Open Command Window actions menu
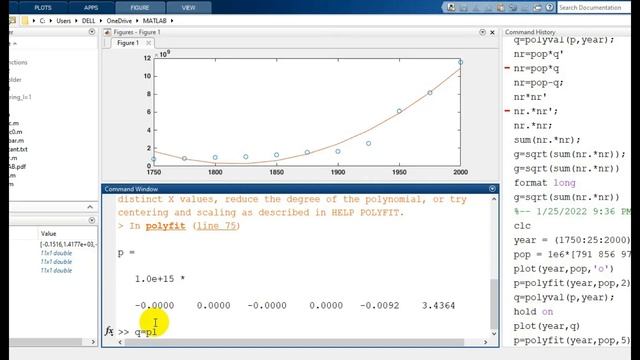 coord(492,189)
